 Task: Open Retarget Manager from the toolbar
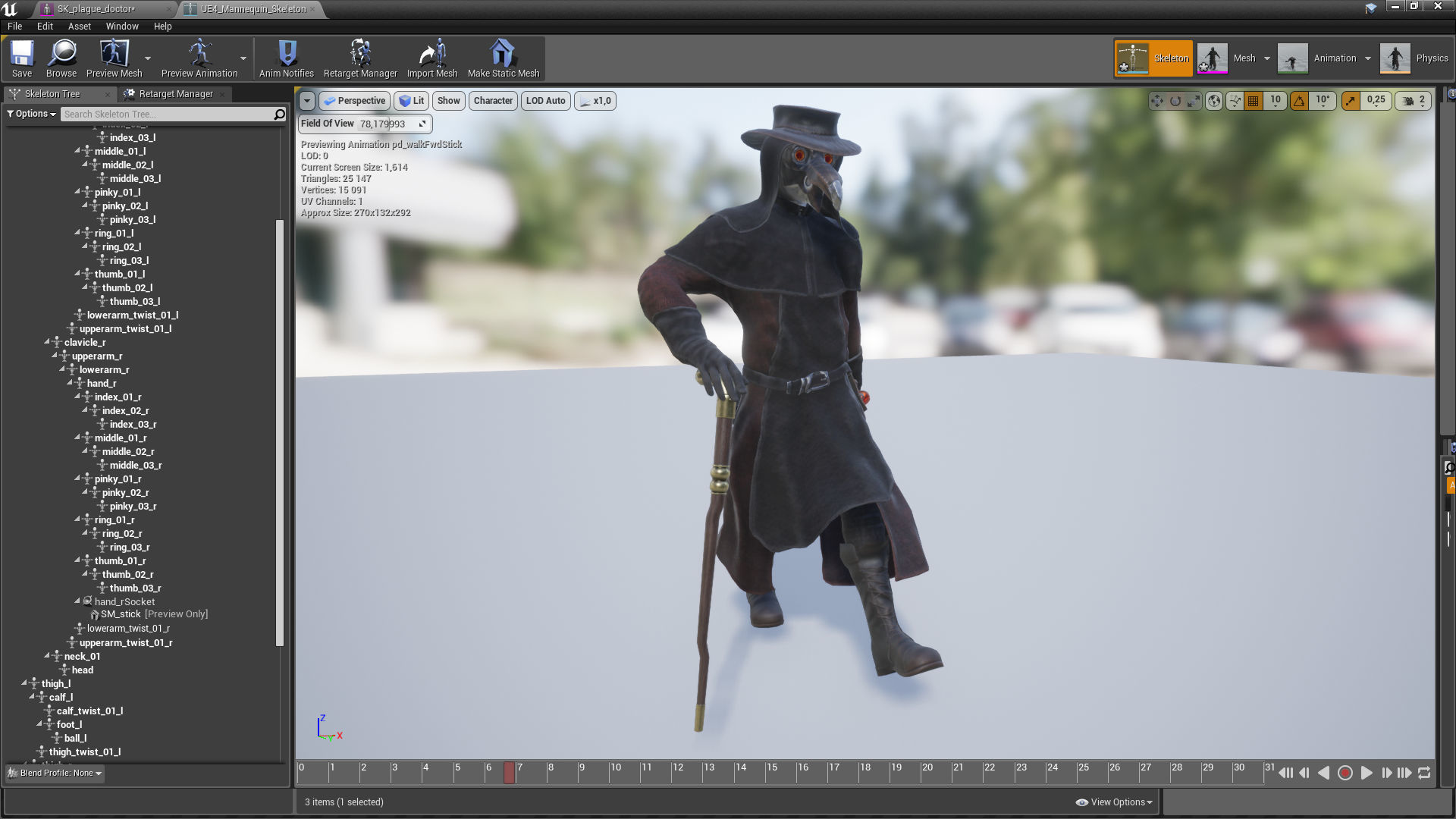(360, 58)
